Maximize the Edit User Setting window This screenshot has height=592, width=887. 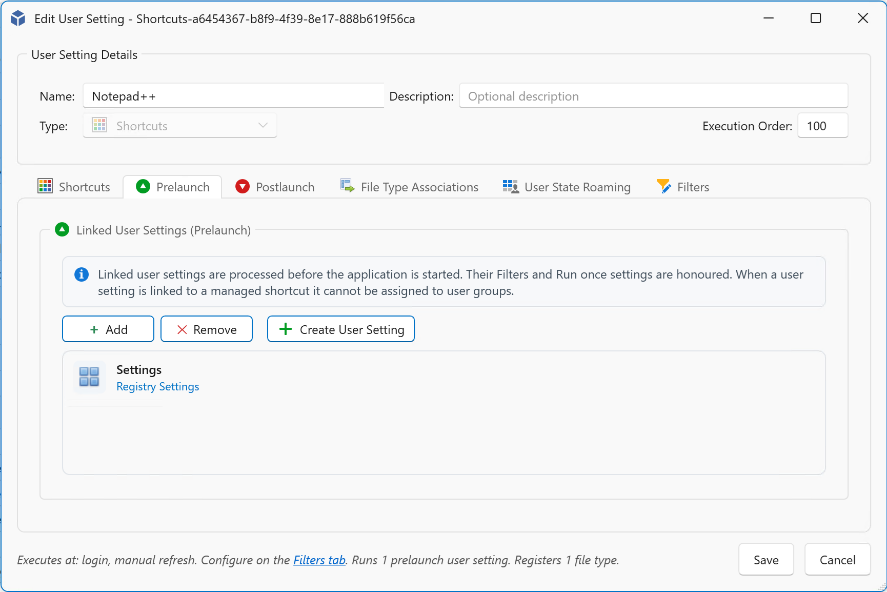pyautogui.click(x=816, y=18)
